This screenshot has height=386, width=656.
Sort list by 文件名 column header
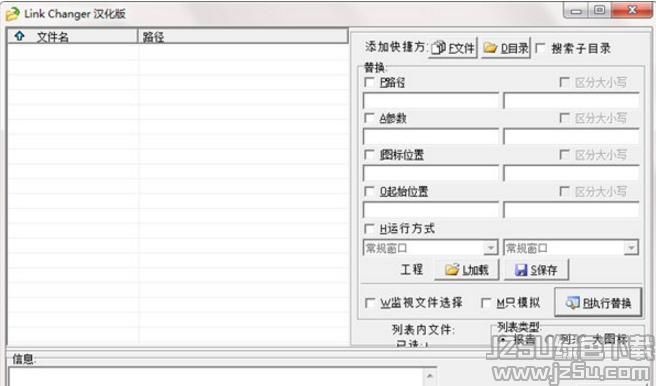(73, 36)
